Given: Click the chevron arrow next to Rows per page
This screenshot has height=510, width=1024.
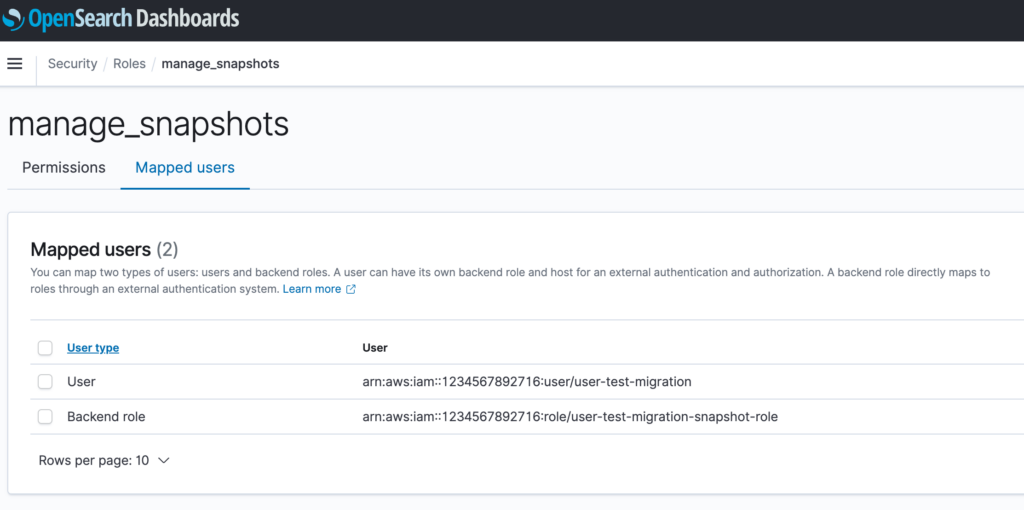Looking at the screenshot, I should click(164, 461).
